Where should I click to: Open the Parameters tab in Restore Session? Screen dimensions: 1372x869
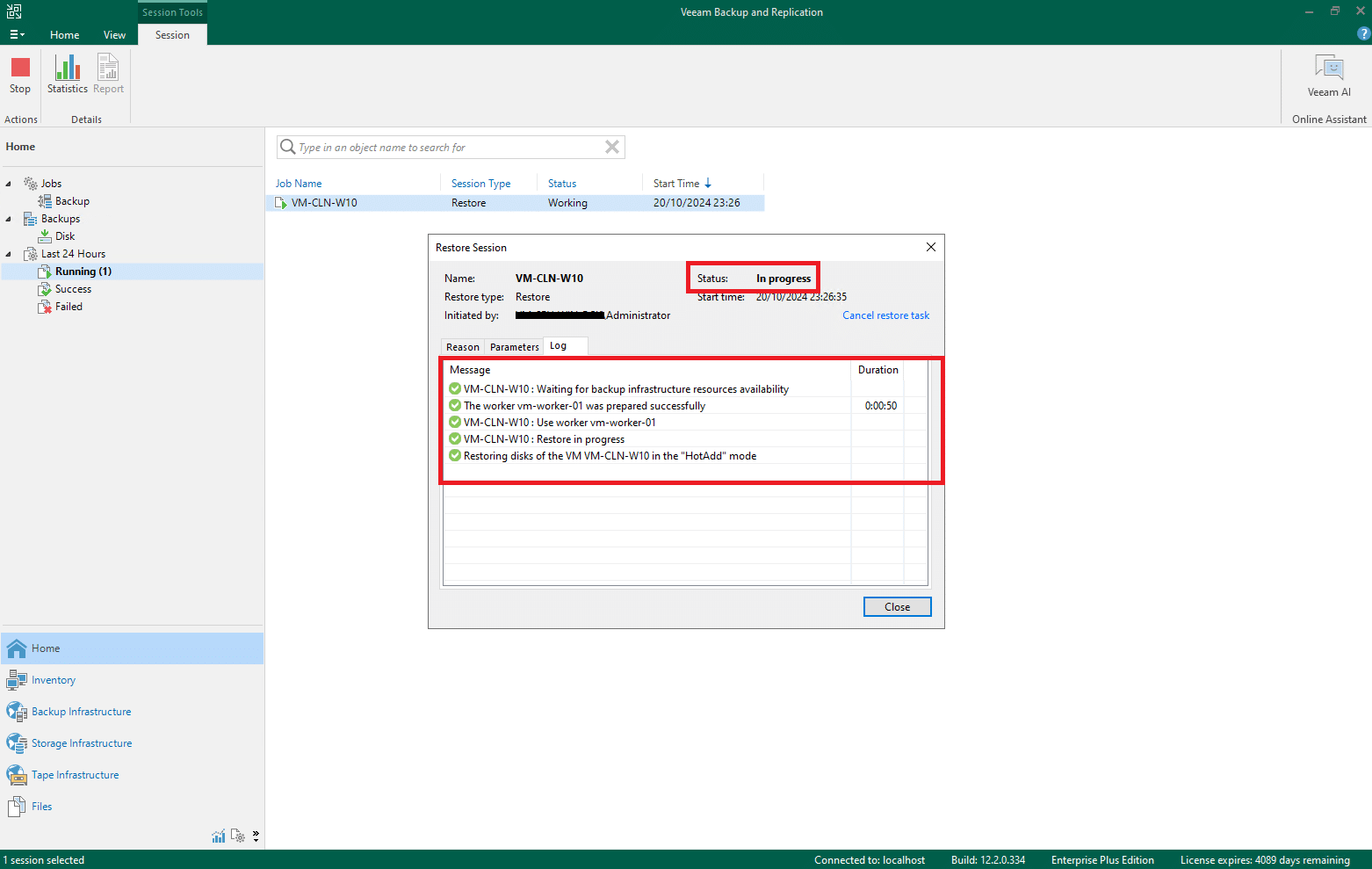pyautogui.click(x=515, y=347)
